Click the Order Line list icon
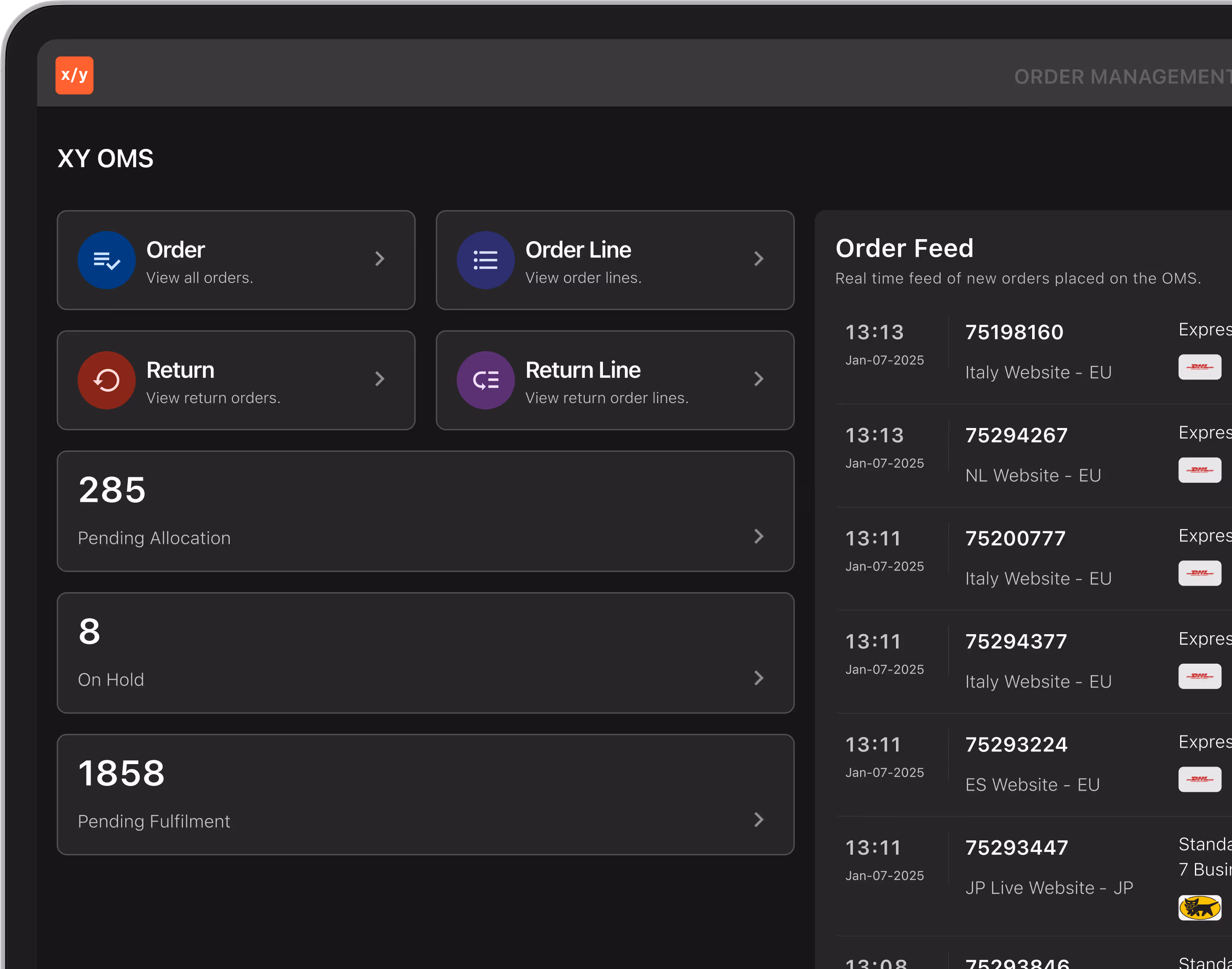This screenshot has width=1232, height=969. [x=485, y=261]
